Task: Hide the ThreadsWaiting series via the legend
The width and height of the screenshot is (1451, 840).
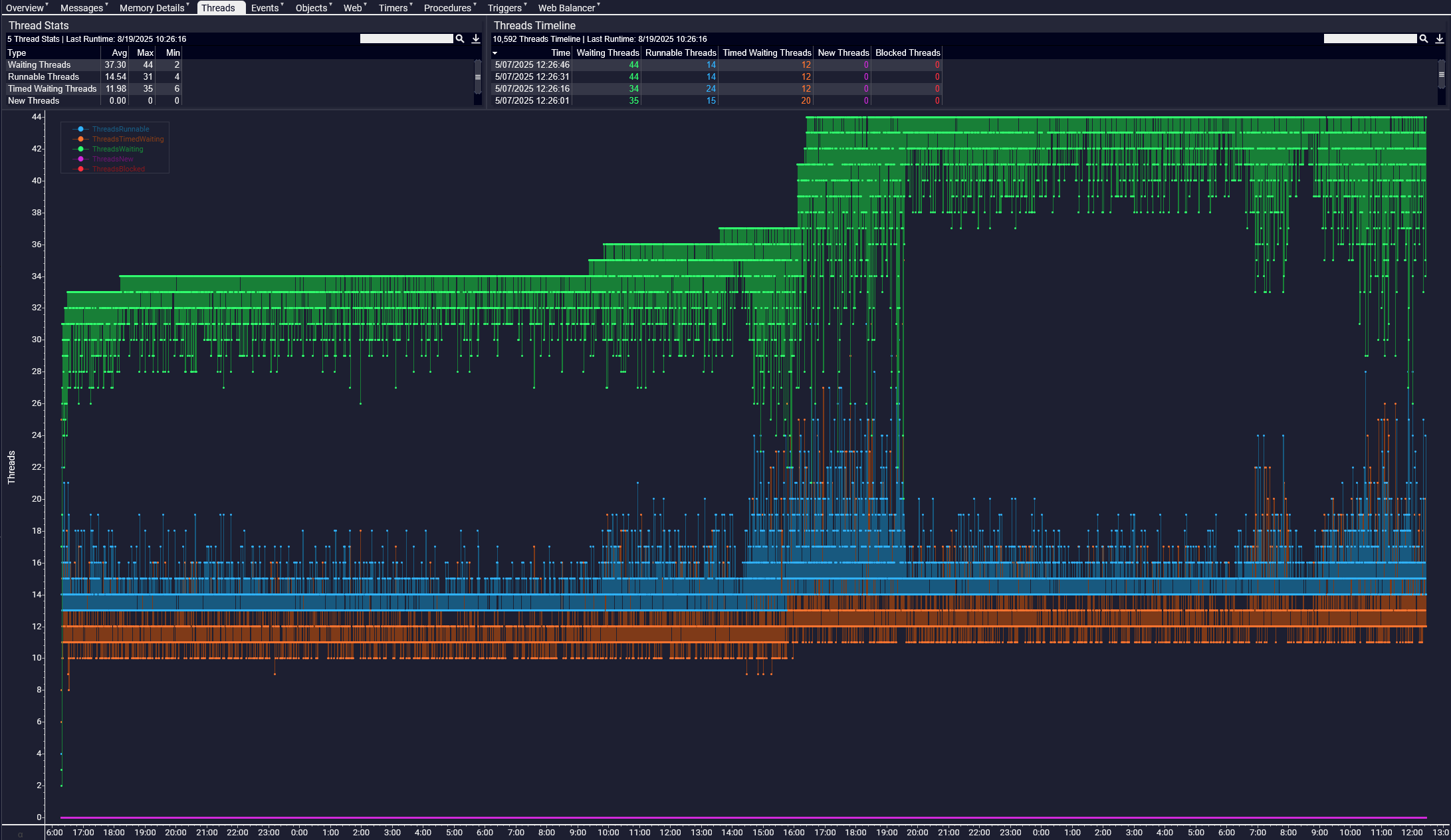Action: [x=118, y=149]
